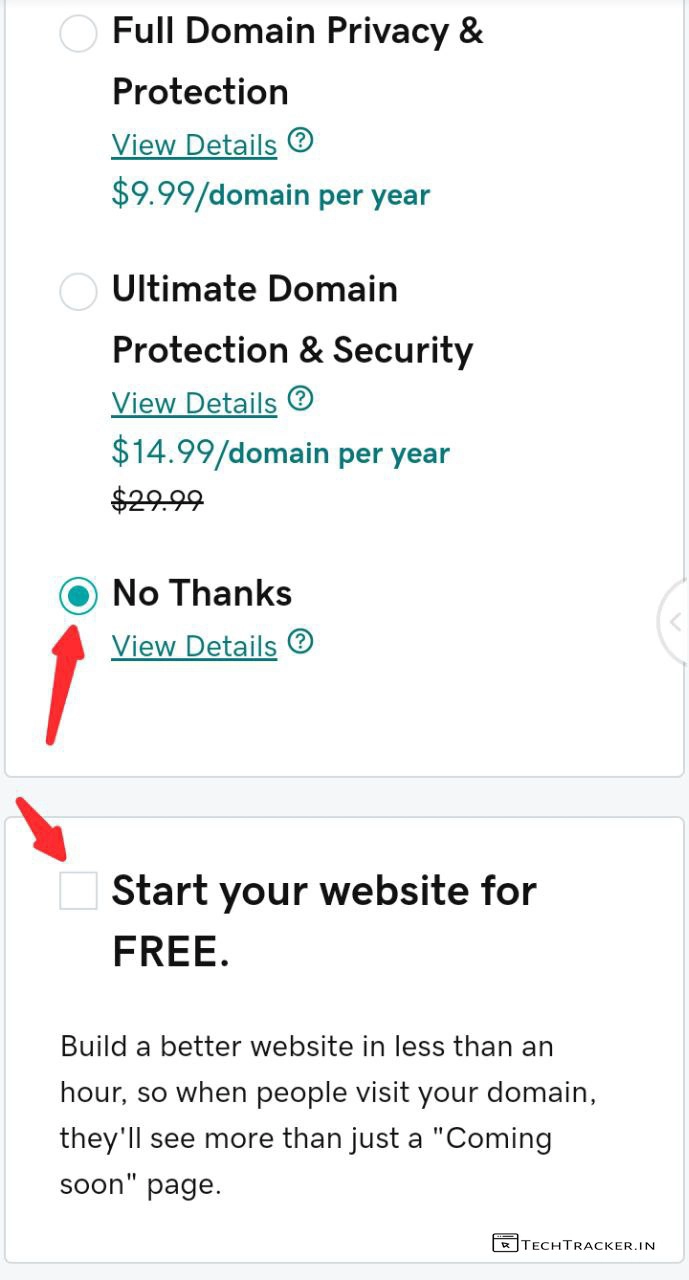Click help icon beside No Thanks details
Viewport: 689px width, 1280px height.
click(x=300, y=642)
